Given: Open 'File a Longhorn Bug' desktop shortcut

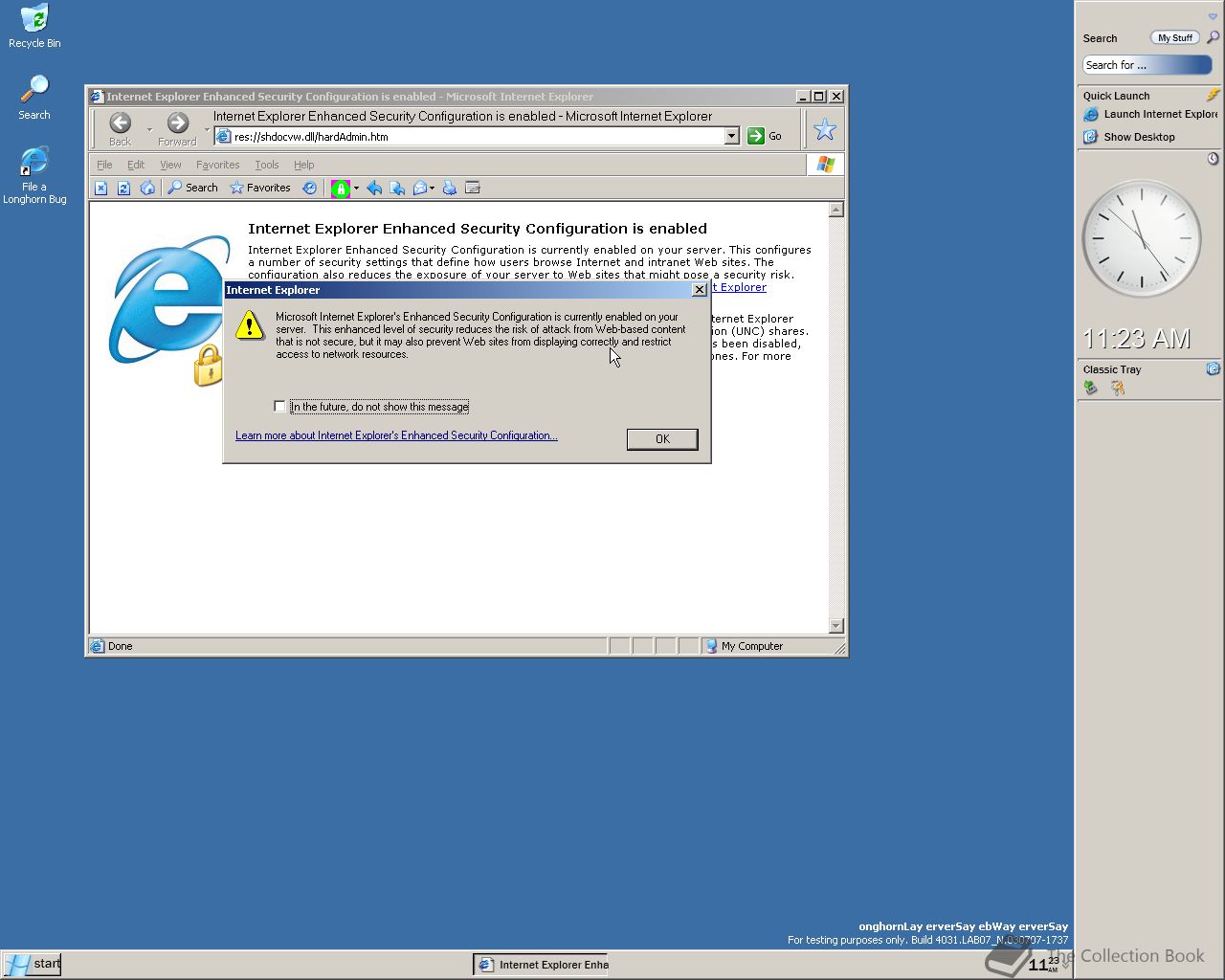Looking at the screenshot, I should point(34,176).
